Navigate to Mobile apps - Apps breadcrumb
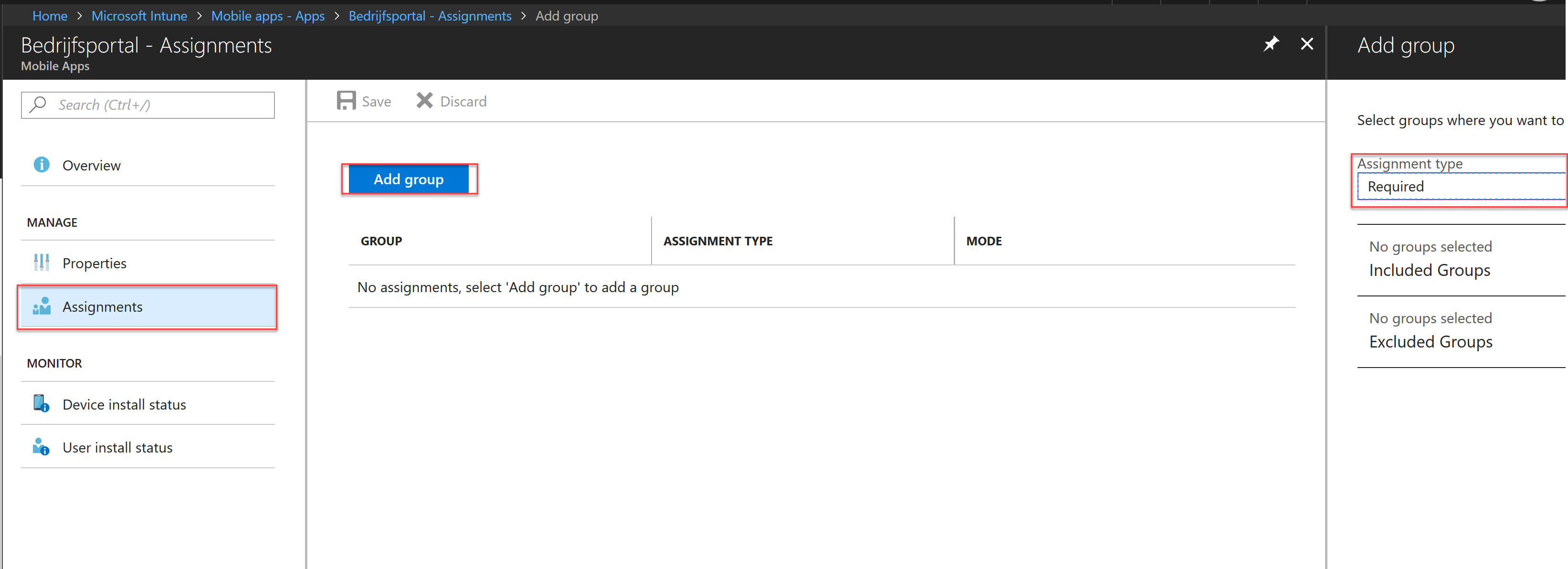 click(268, 16)
